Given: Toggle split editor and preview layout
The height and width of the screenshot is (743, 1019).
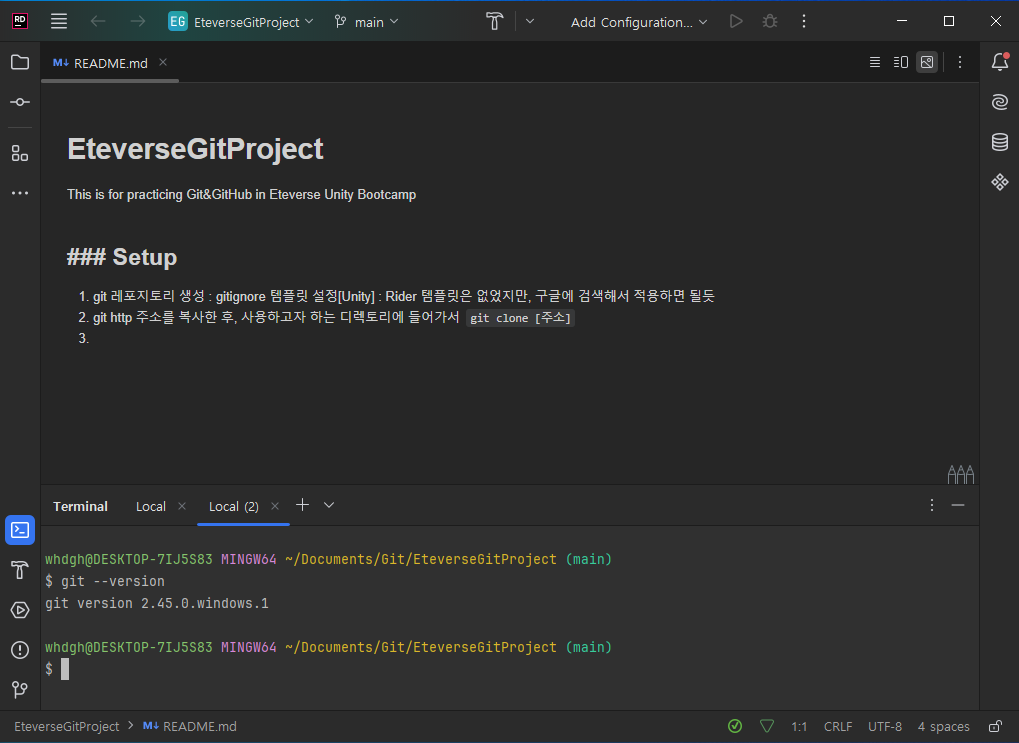Looking at the screenshot, I should [899, 61].
